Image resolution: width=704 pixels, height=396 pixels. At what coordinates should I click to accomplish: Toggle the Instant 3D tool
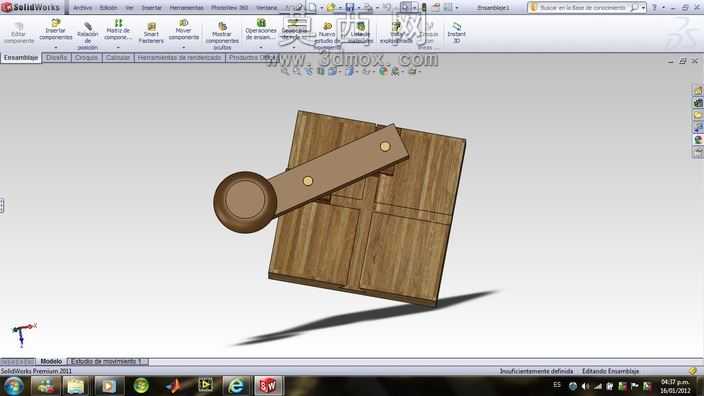[457, 33]
